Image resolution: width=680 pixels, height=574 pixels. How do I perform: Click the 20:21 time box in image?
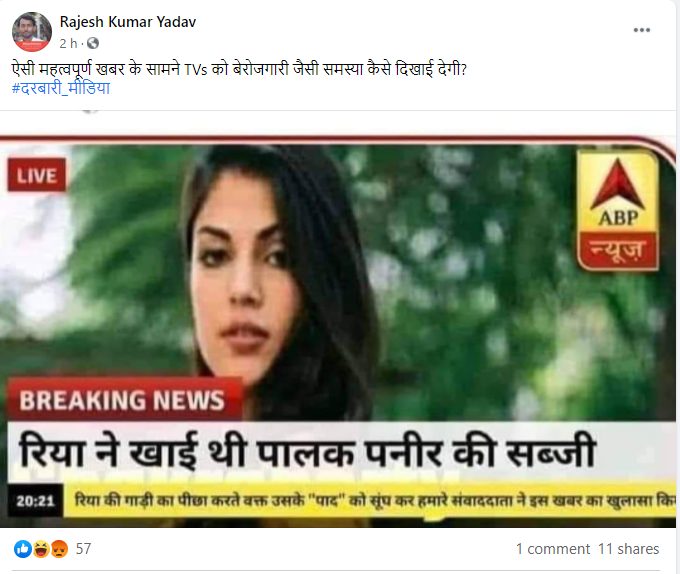36,501
